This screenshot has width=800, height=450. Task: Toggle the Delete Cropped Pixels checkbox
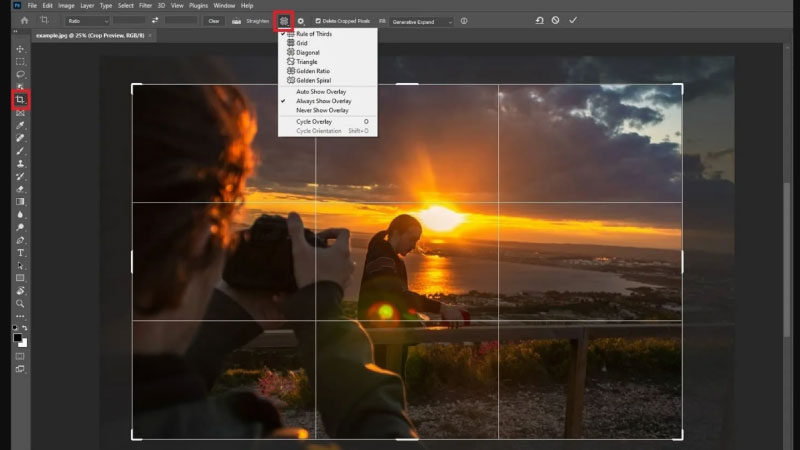tap(318, 21)
